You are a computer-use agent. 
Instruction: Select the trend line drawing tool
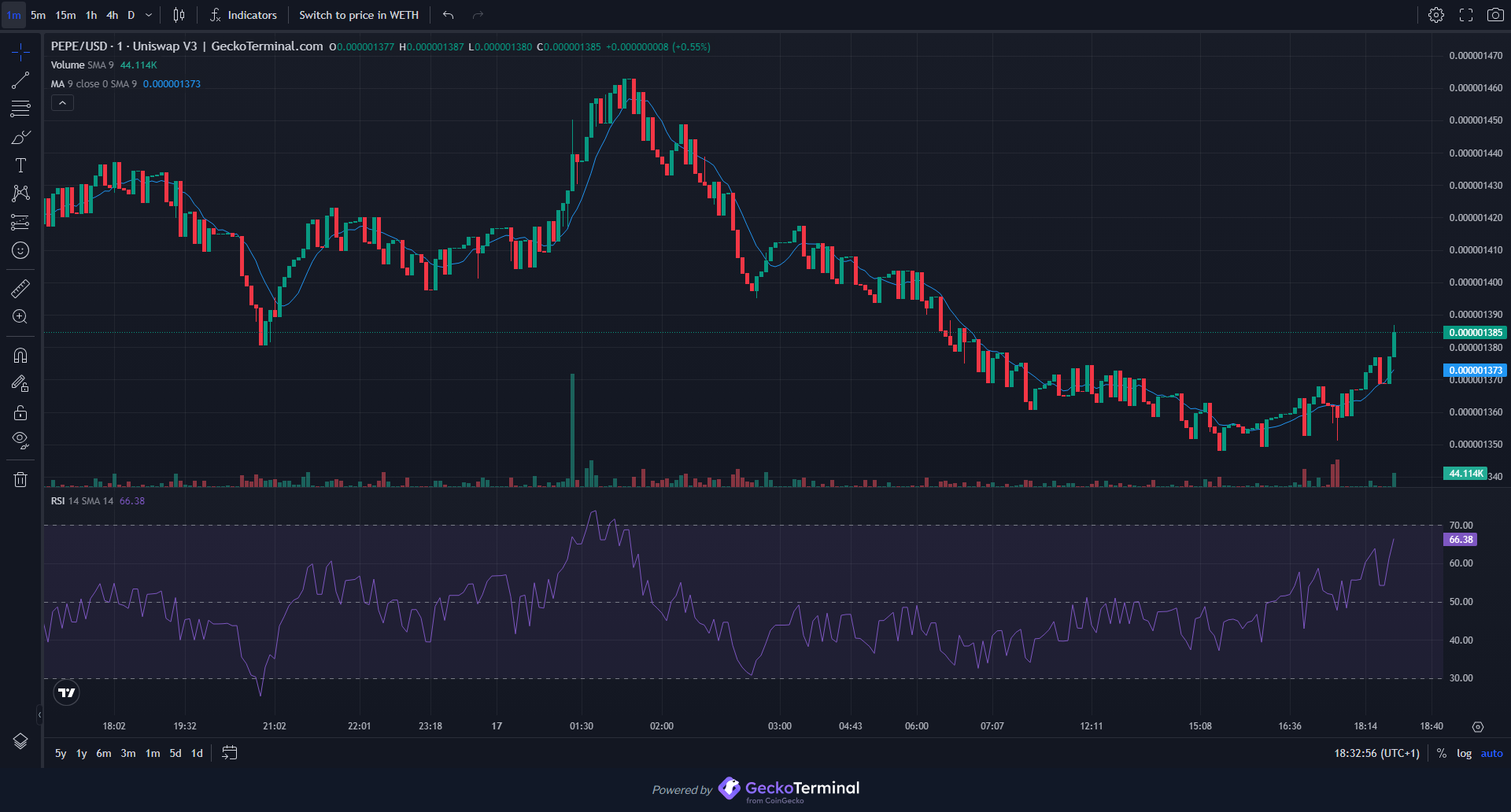20,80
